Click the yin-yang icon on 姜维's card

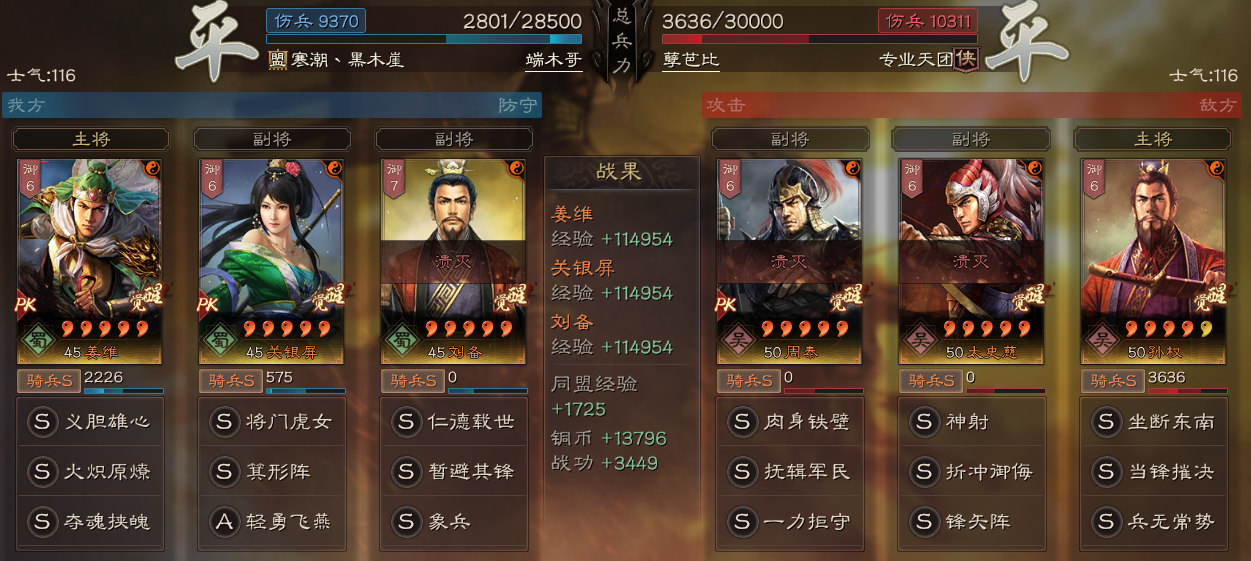point(152,168)
